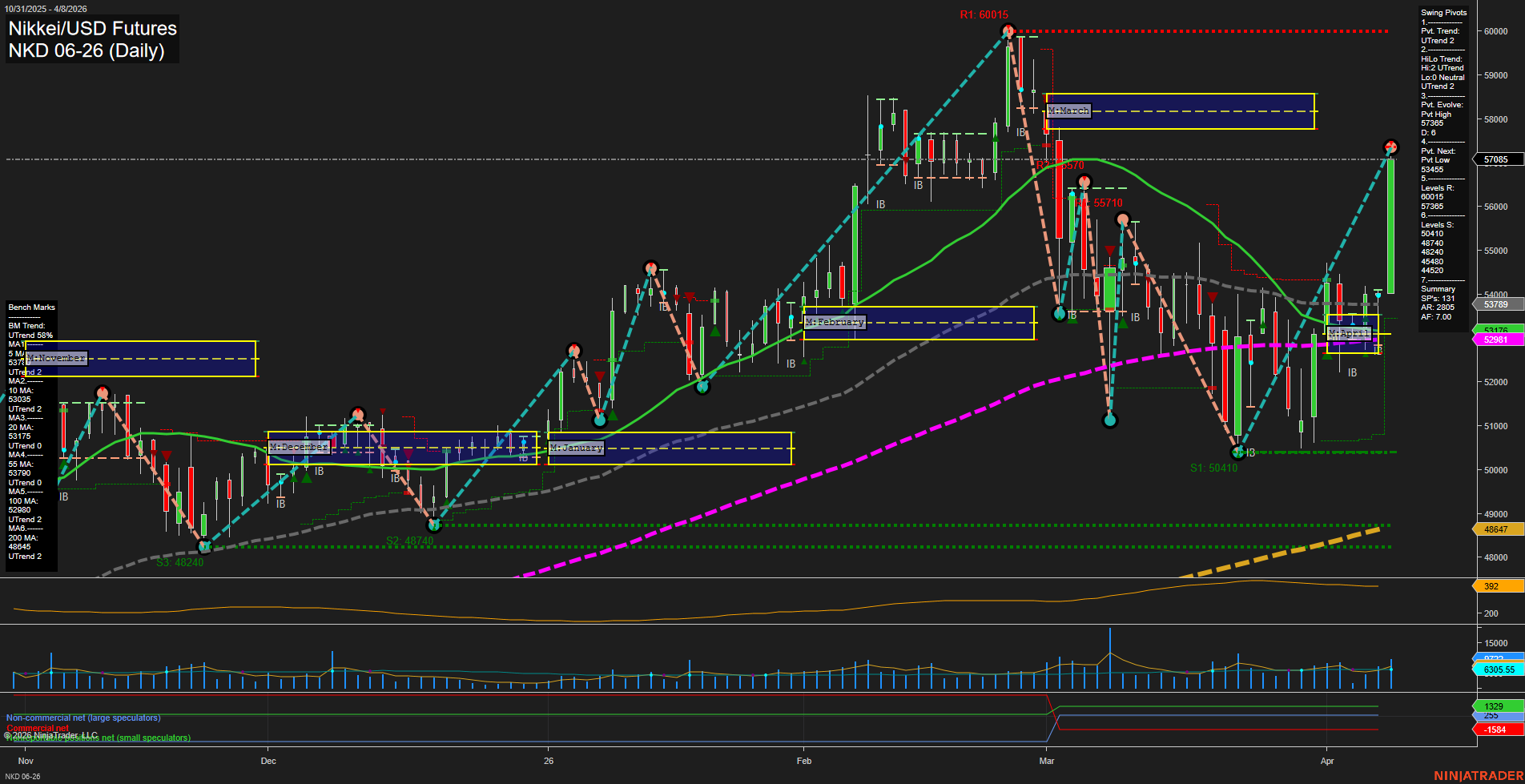
Task: Select the orange circle pivot above the February box
Action: click(652, 270)
